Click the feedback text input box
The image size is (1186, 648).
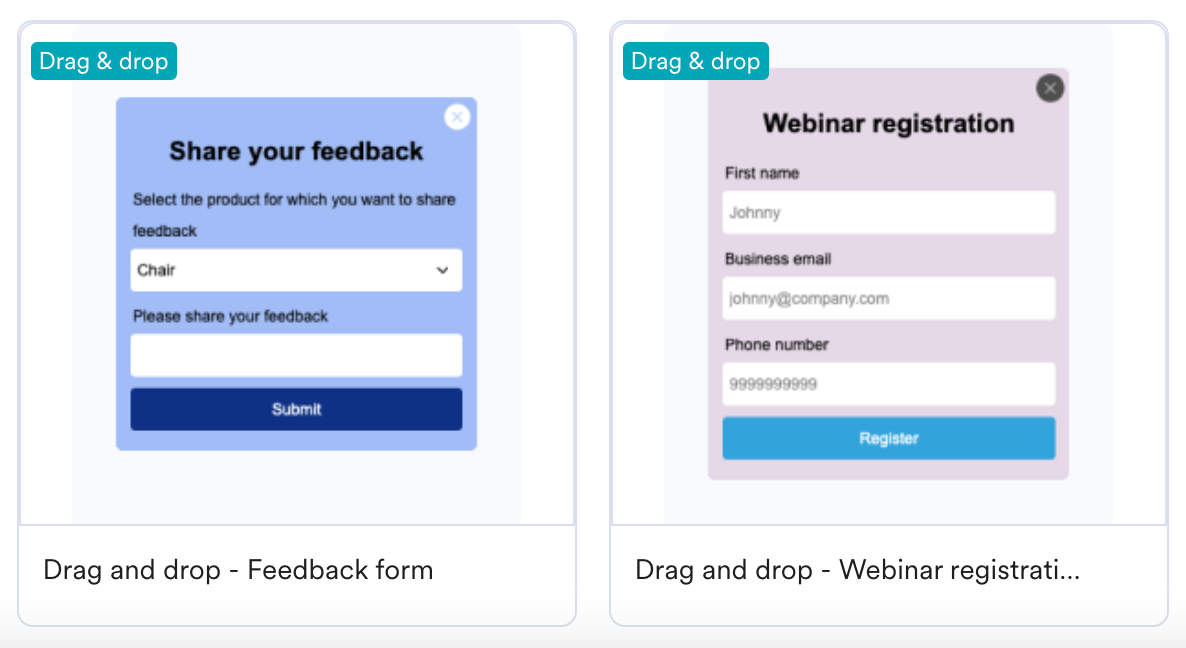(296, 355)
